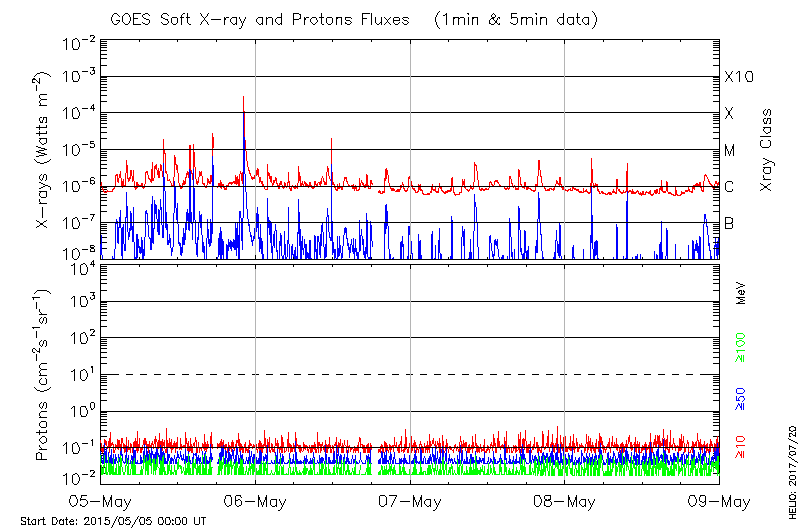Click the tallest red X-ray flare peak
Viewport: 800px width, 530px height.
click(x=243, y=99)
